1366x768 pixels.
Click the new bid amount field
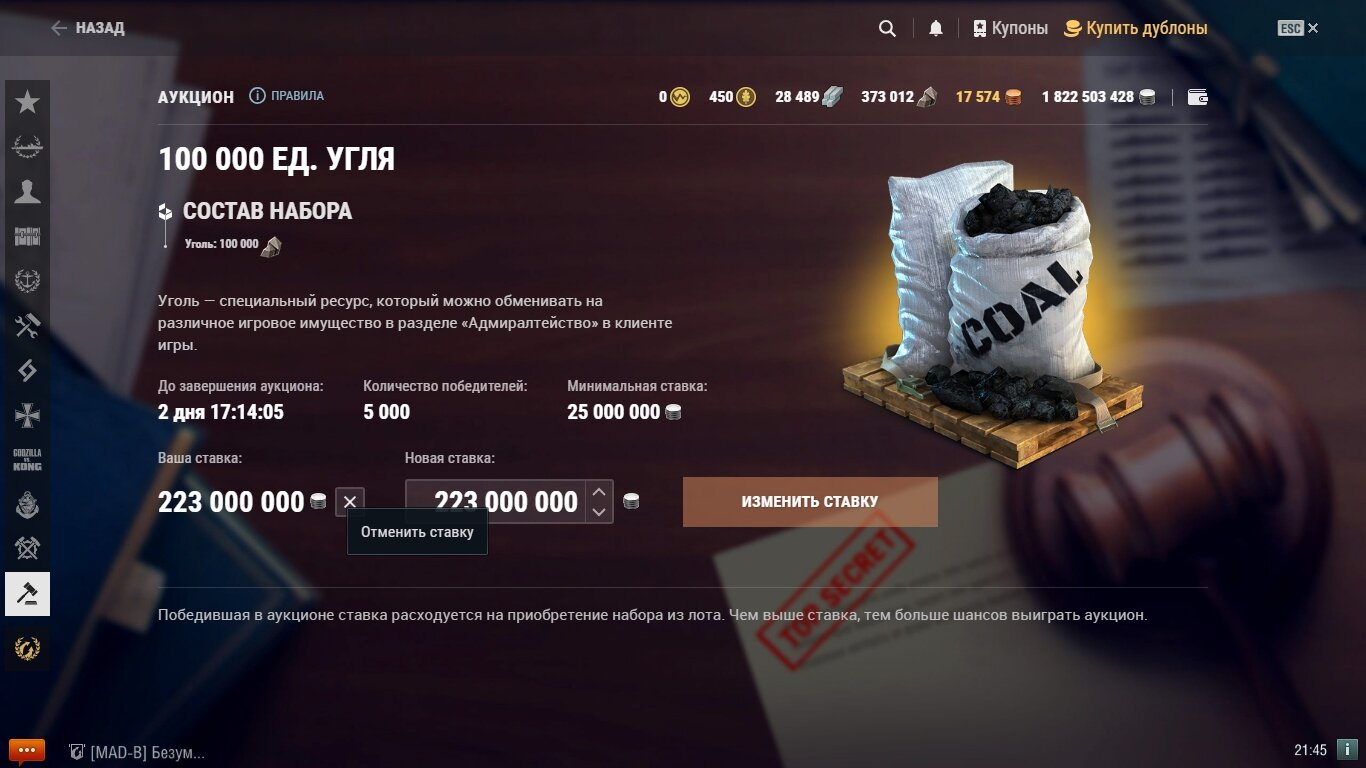coord(497,502)
